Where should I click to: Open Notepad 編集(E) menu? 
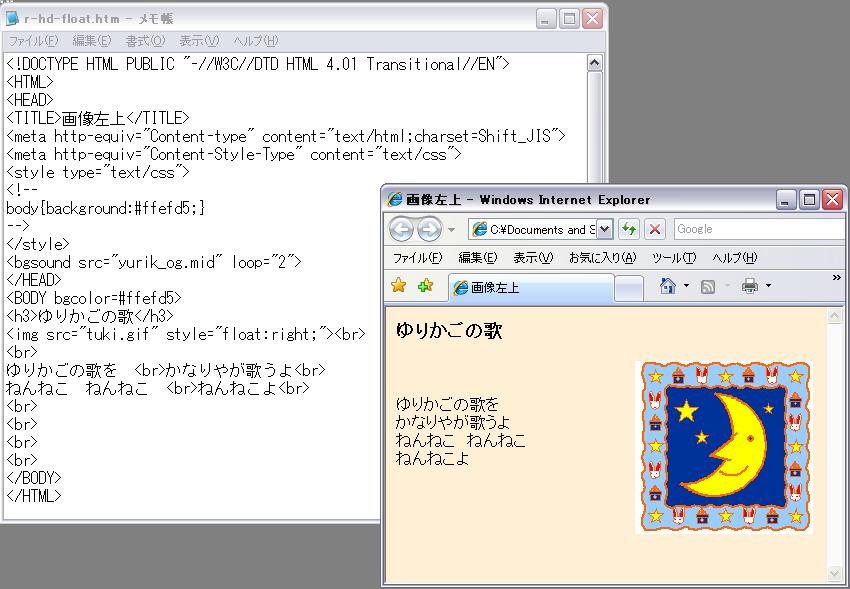(92, 41)
